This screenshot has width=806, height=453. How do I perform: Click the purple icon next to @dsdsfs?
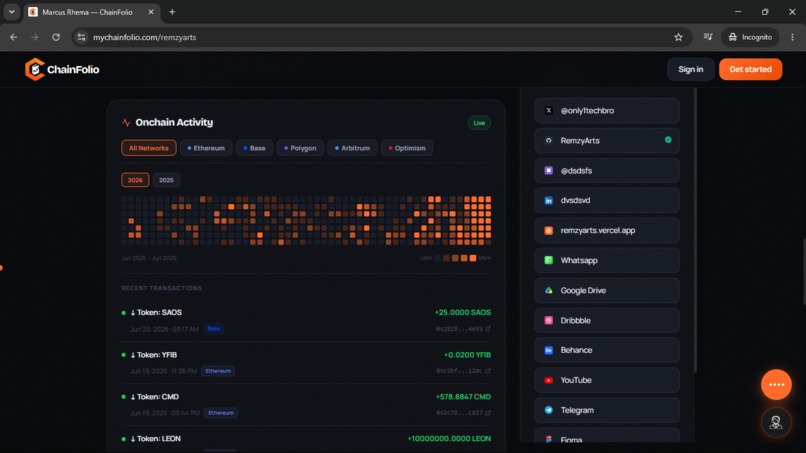548,170
